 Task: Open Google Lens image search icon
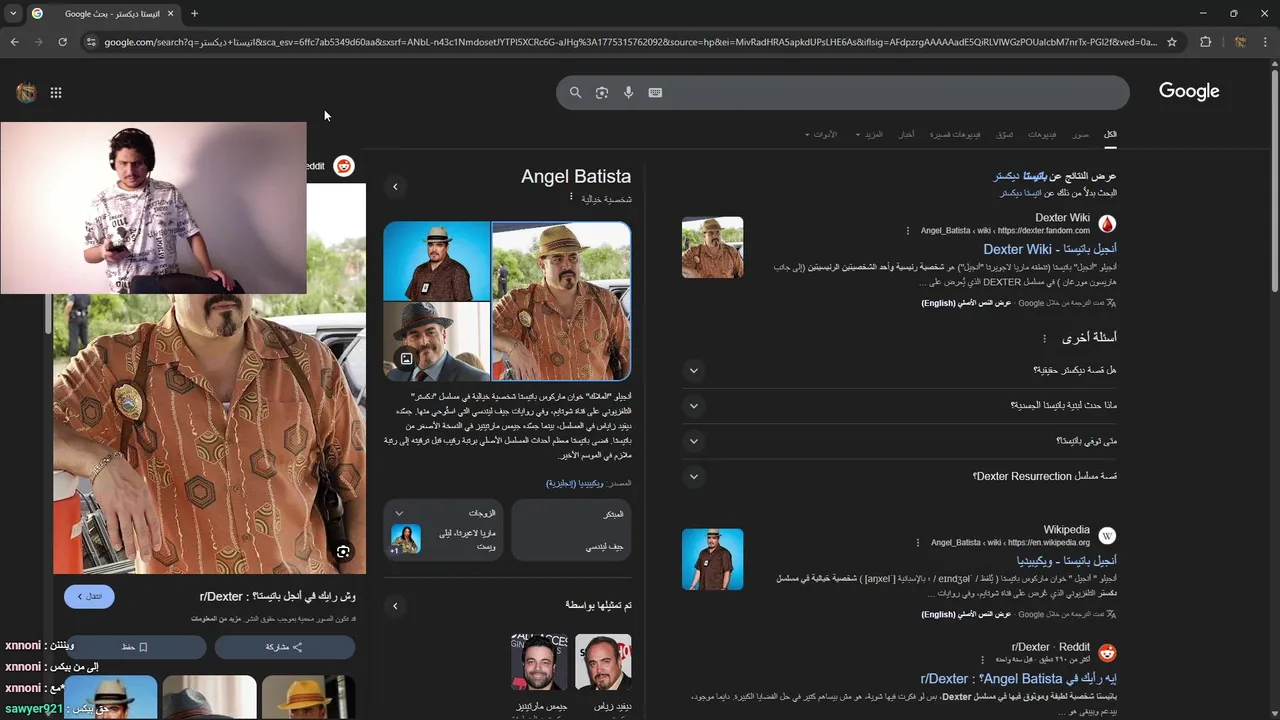click(x=602, y=92)
